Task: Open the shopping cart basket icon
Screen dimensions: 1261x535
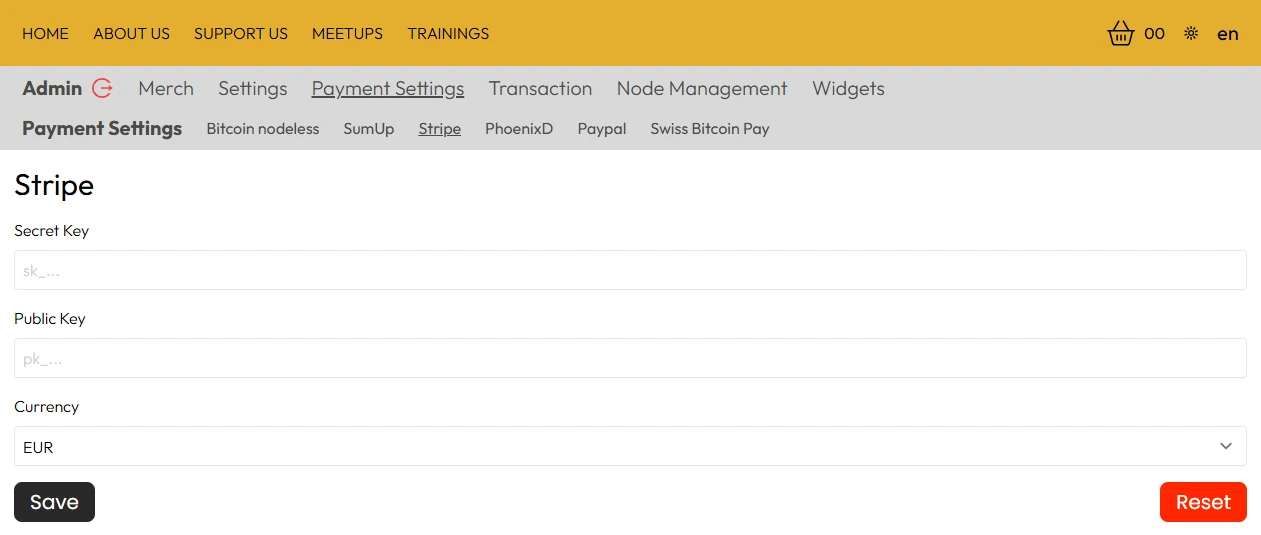Action: click(1121, 34)
